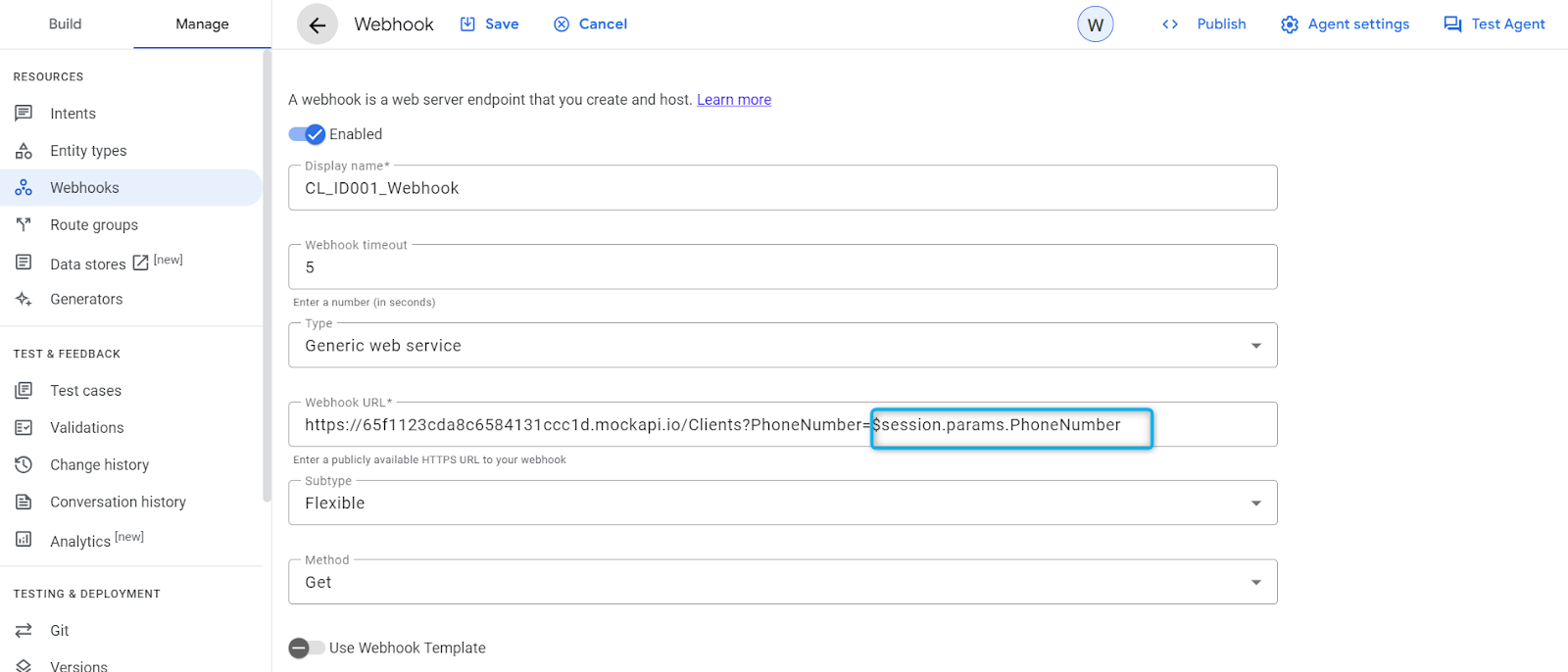1568x672 pixels.
Task: Click the Data stores list icon
Action: (x=24, y=263)
